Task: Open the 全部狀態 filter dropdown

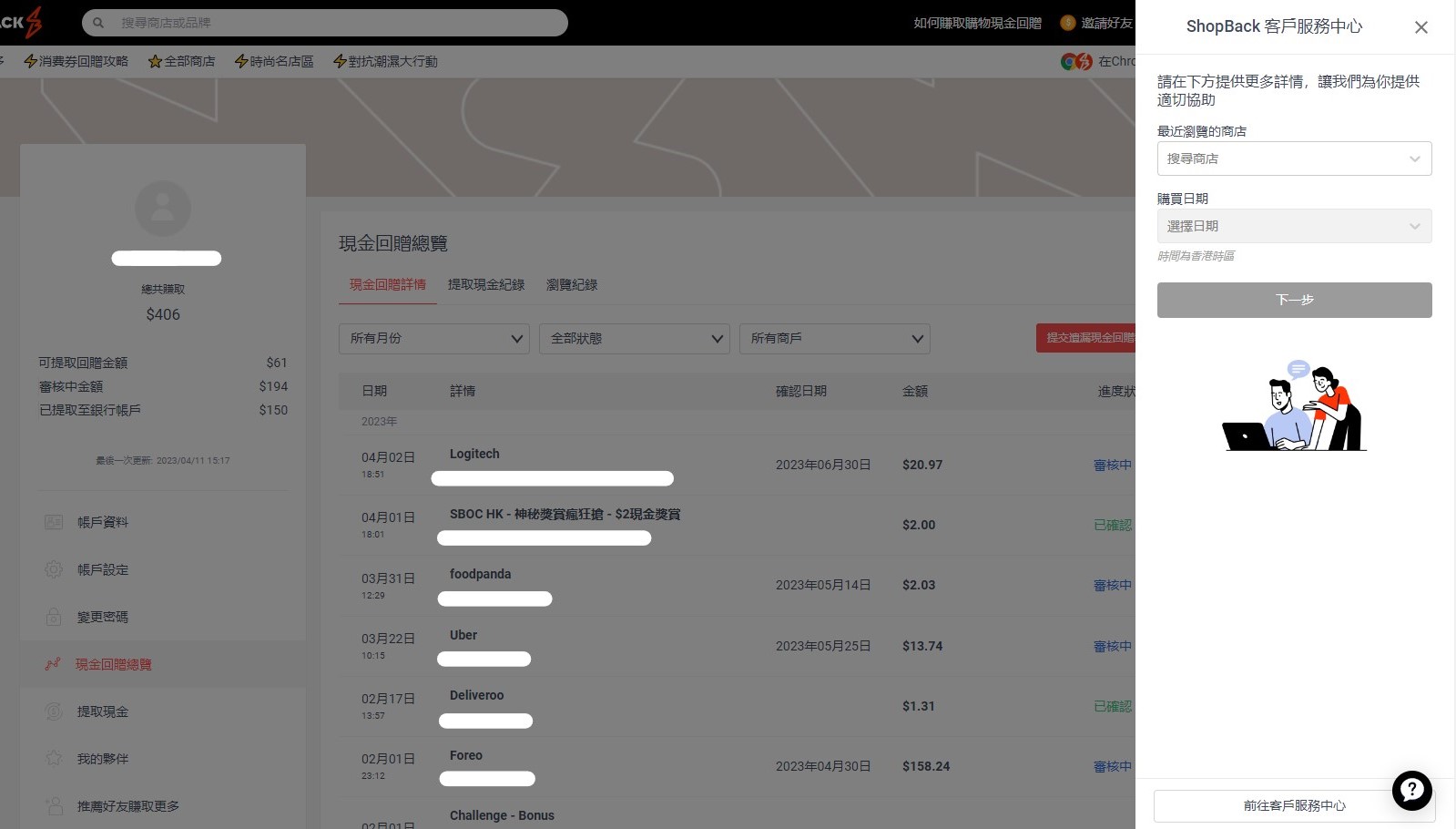Action: [634, 338]
